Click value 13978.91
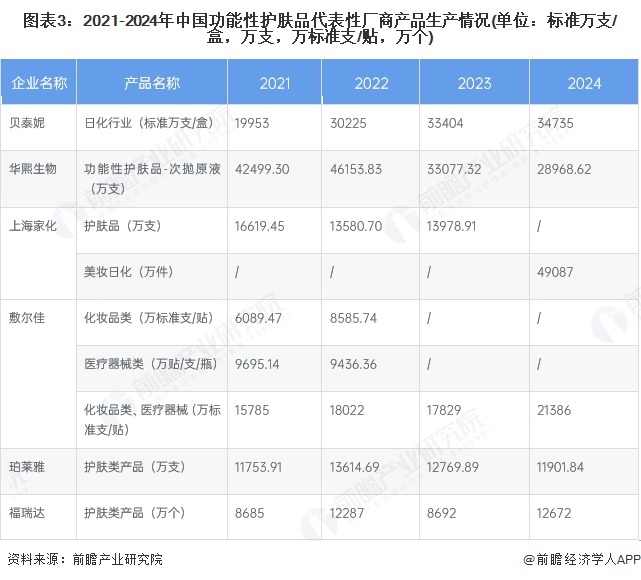Image resolution: width=641 pixels, height=580 pixels. click(x=451, y=226)
